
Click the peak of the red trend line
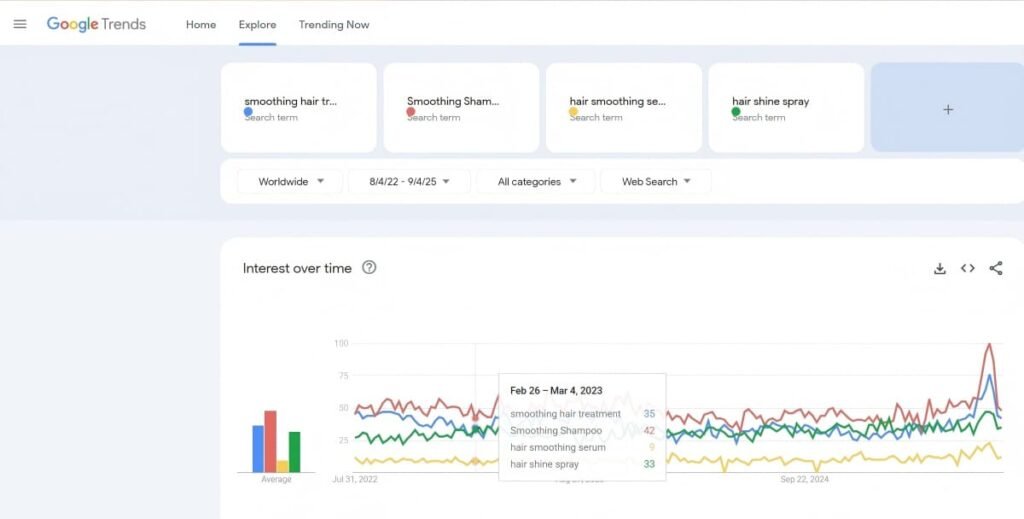point(989,345)
